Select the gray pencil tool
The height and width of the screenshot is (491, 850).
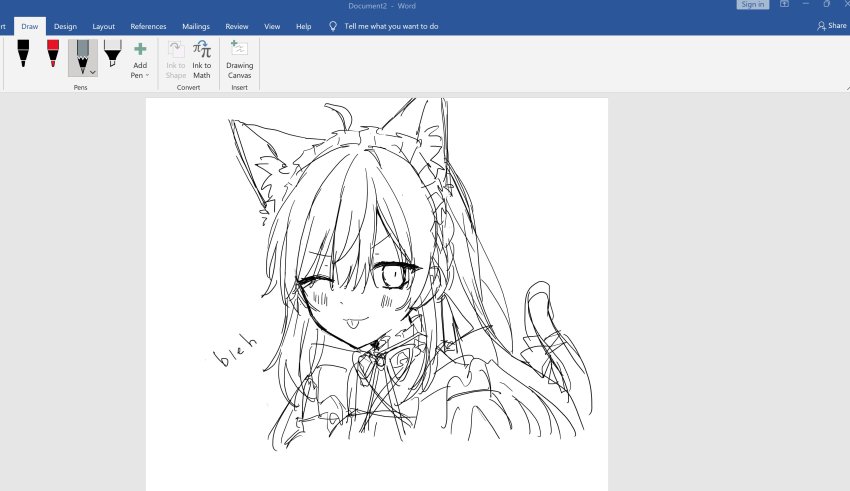(x=82, y=57)
